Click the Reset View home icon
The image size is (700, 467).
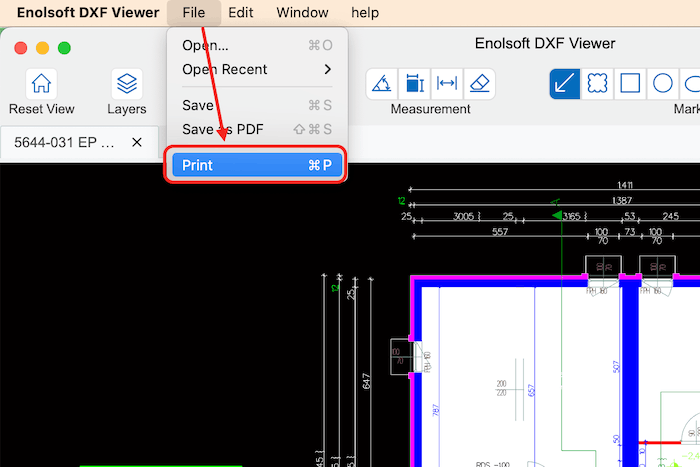(41, 83)
